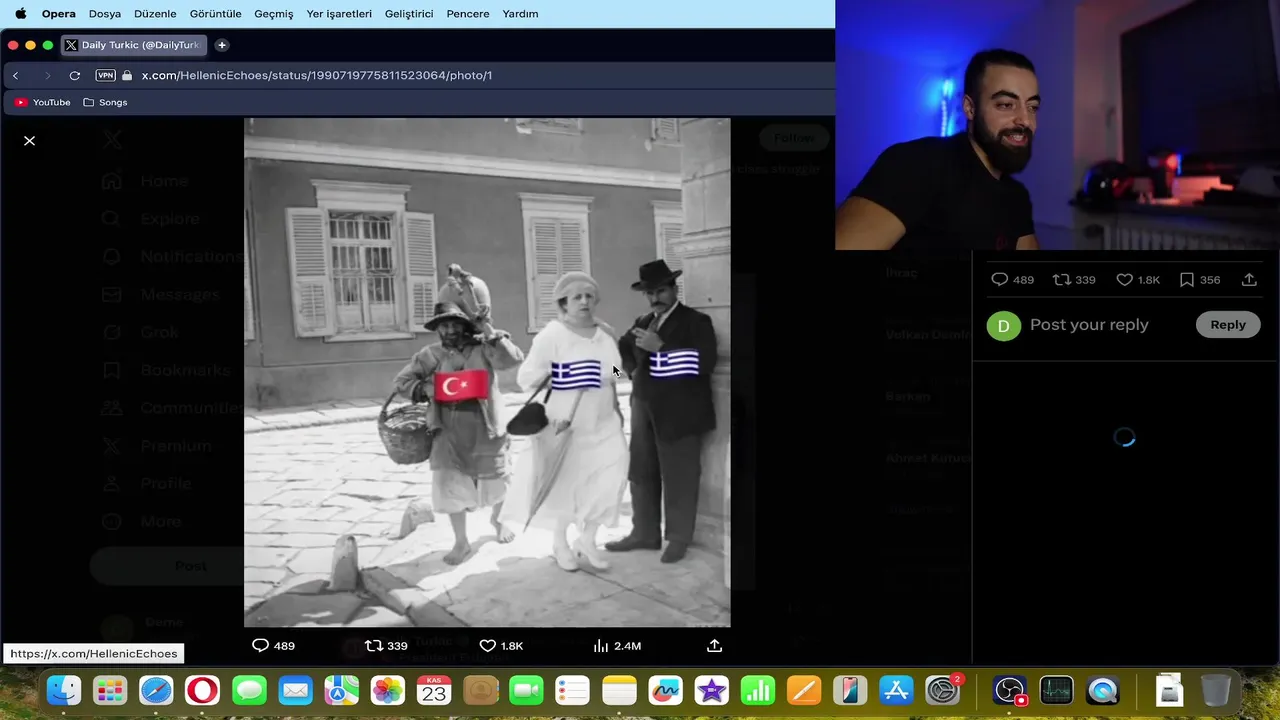The image size is (1280, 720).
Task: Open view analytics showing 2.4M
Action: click(x=617, y=646)
